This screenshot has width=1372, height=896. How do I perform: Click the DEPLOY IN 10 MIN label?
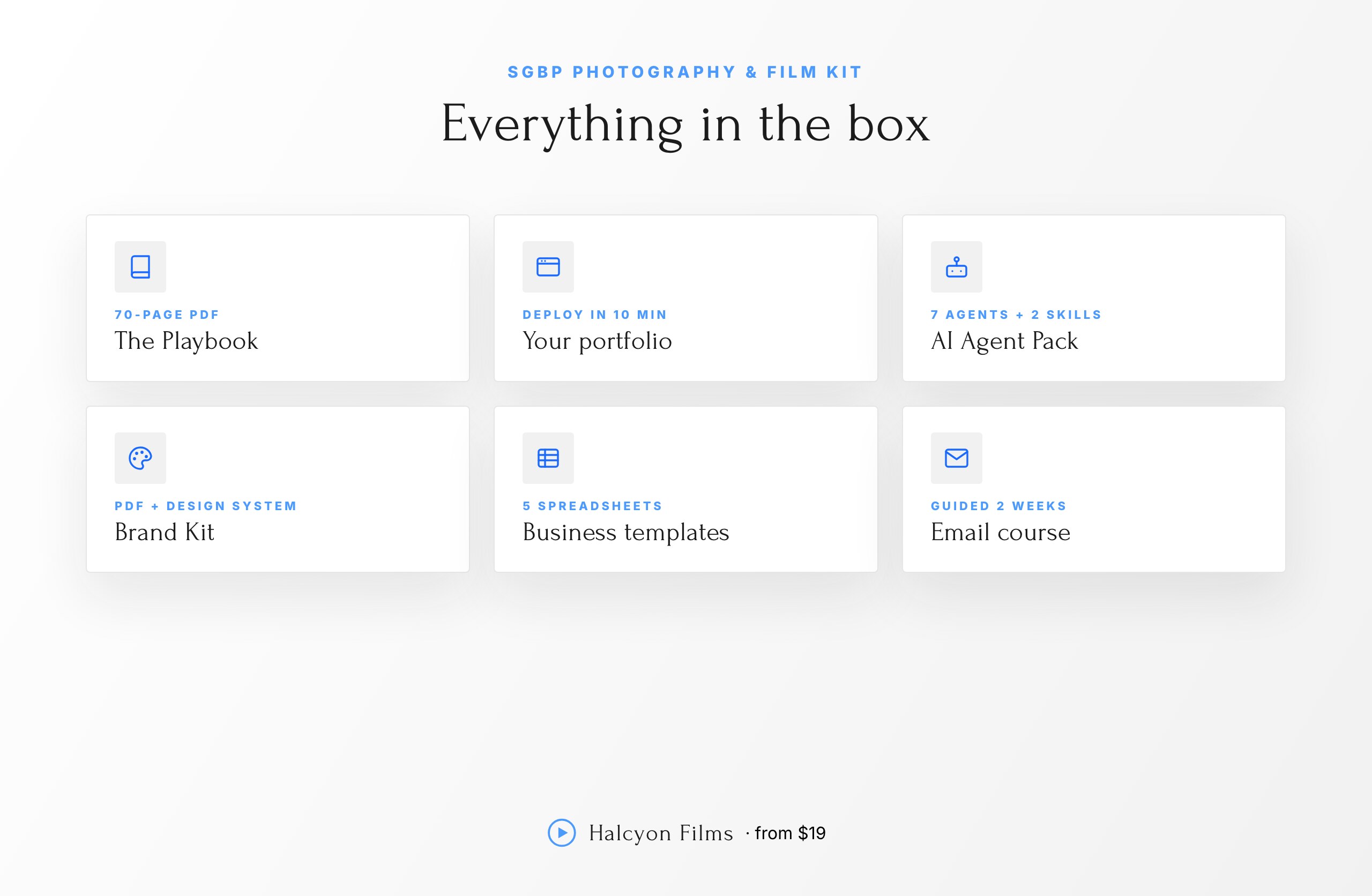pos(595,315)
